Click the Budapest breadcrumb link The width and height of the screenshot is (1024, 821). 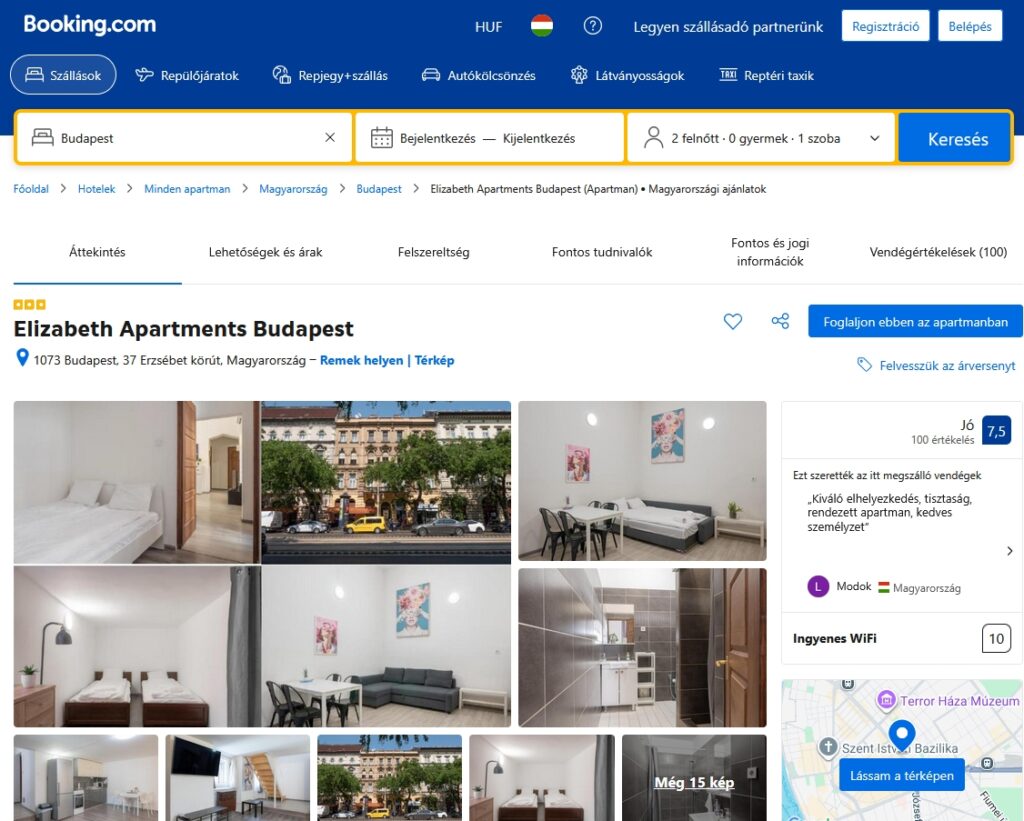click(x=379, y=189)
